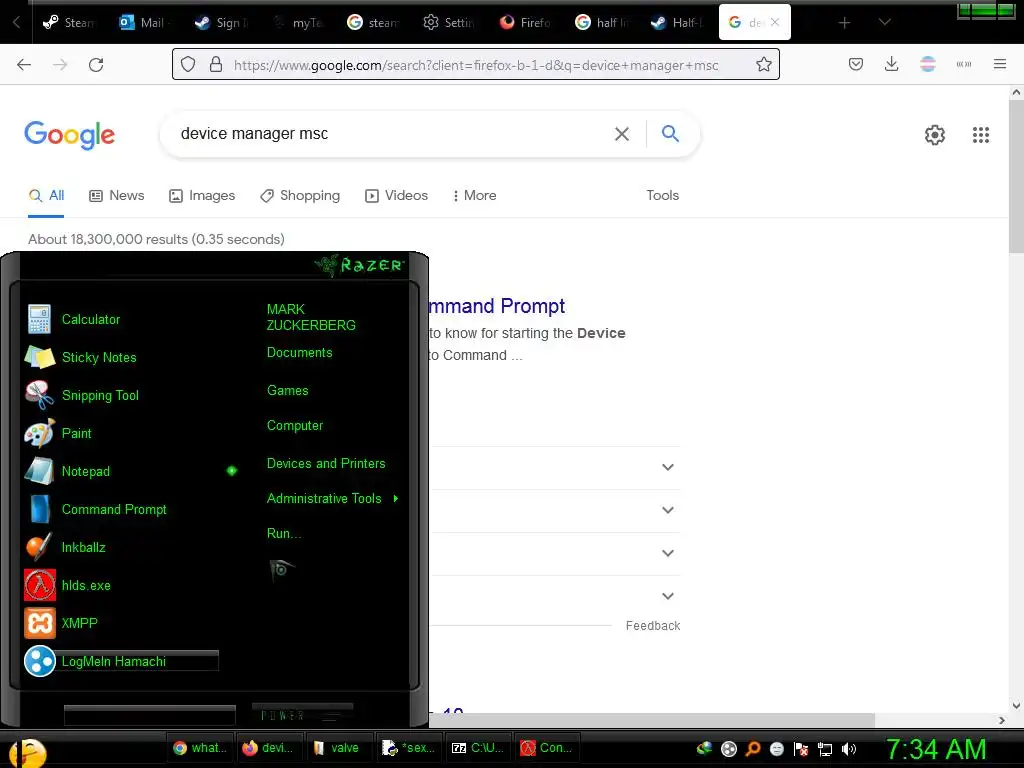Open Documents from the start menu
1024x768 pixels.
coord(300,353)
